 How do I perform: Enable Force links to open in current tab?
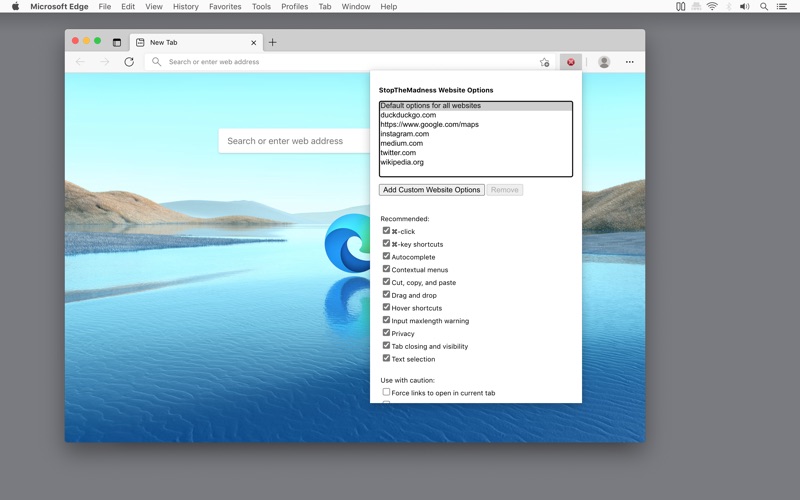tap(386, 392)
